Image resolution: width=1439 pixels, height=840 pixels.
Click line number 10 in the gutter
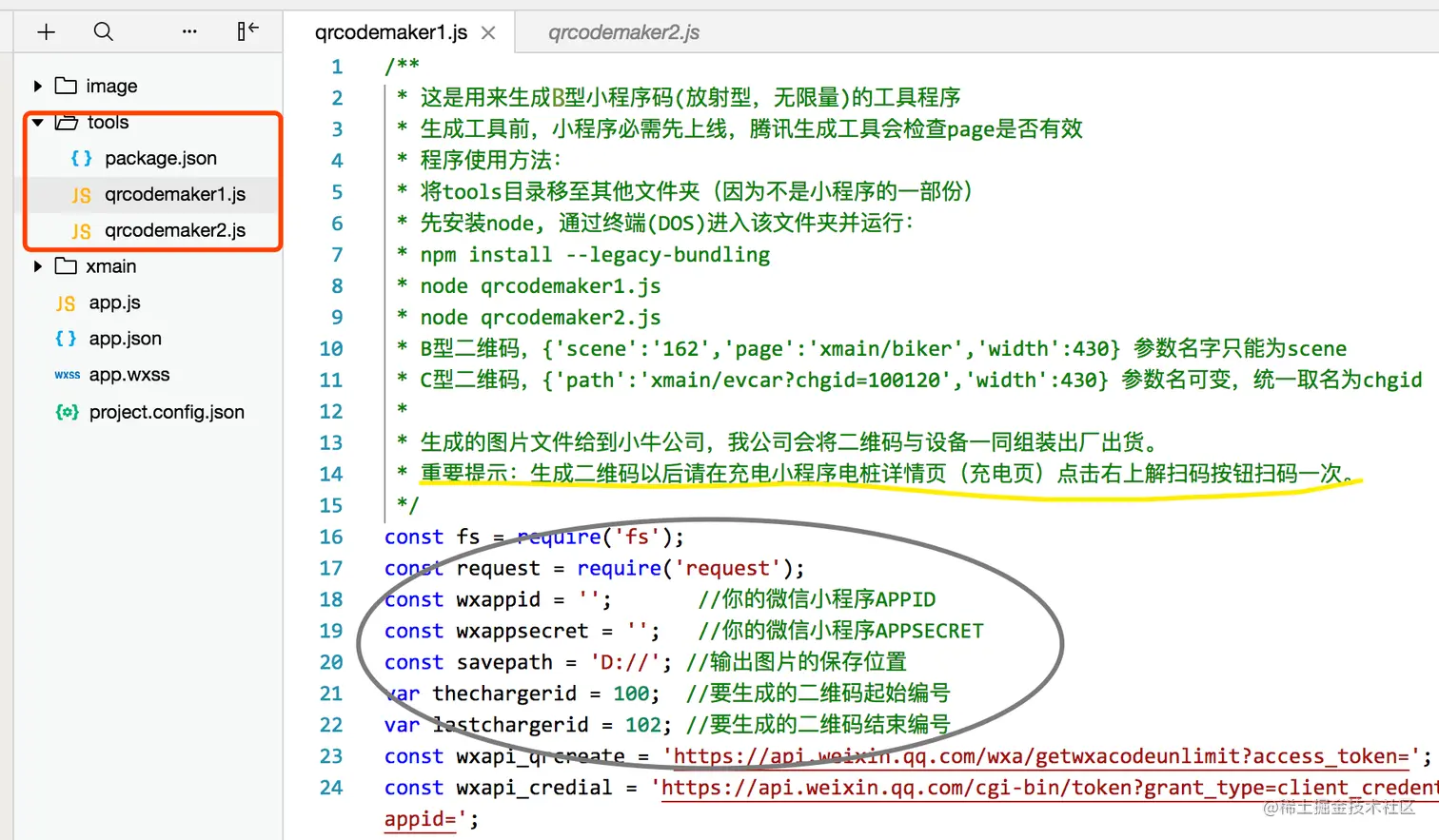coord(331,349)
